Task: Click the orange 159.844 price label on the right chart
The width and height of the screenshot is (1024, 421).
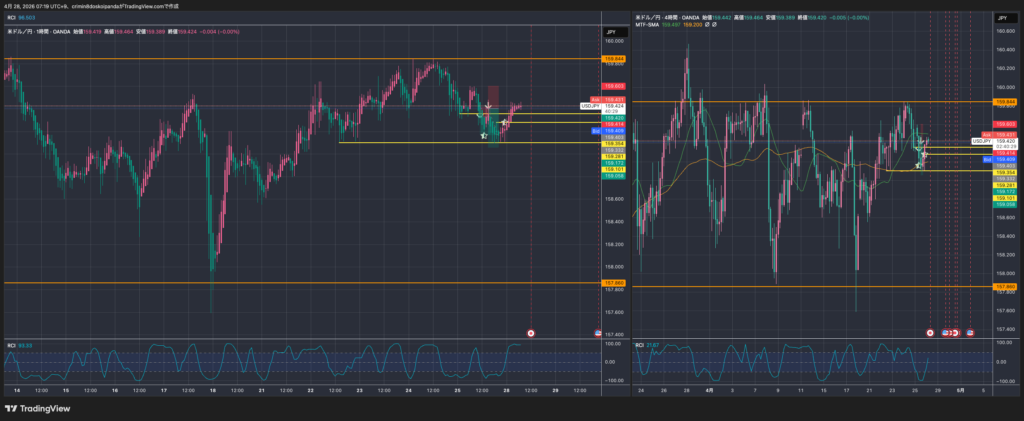Action: tap(1005, 102)
